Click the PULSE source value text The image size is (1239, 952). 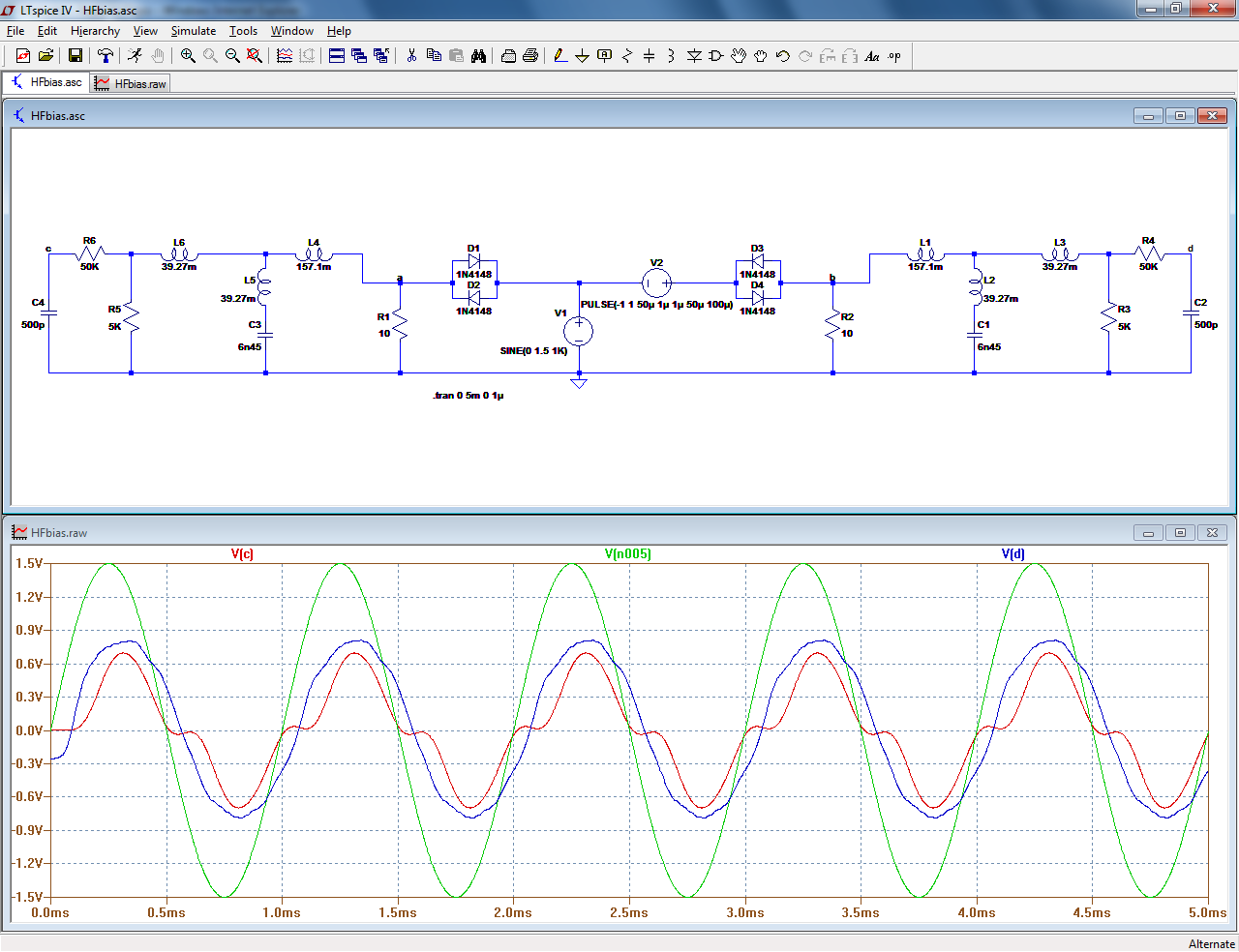656,305
